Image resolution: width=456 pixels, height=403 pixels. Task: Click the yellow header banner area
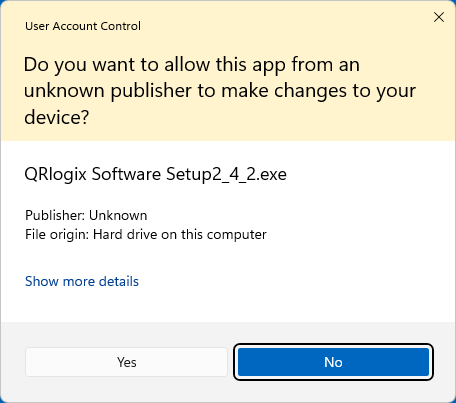(228, 71)
